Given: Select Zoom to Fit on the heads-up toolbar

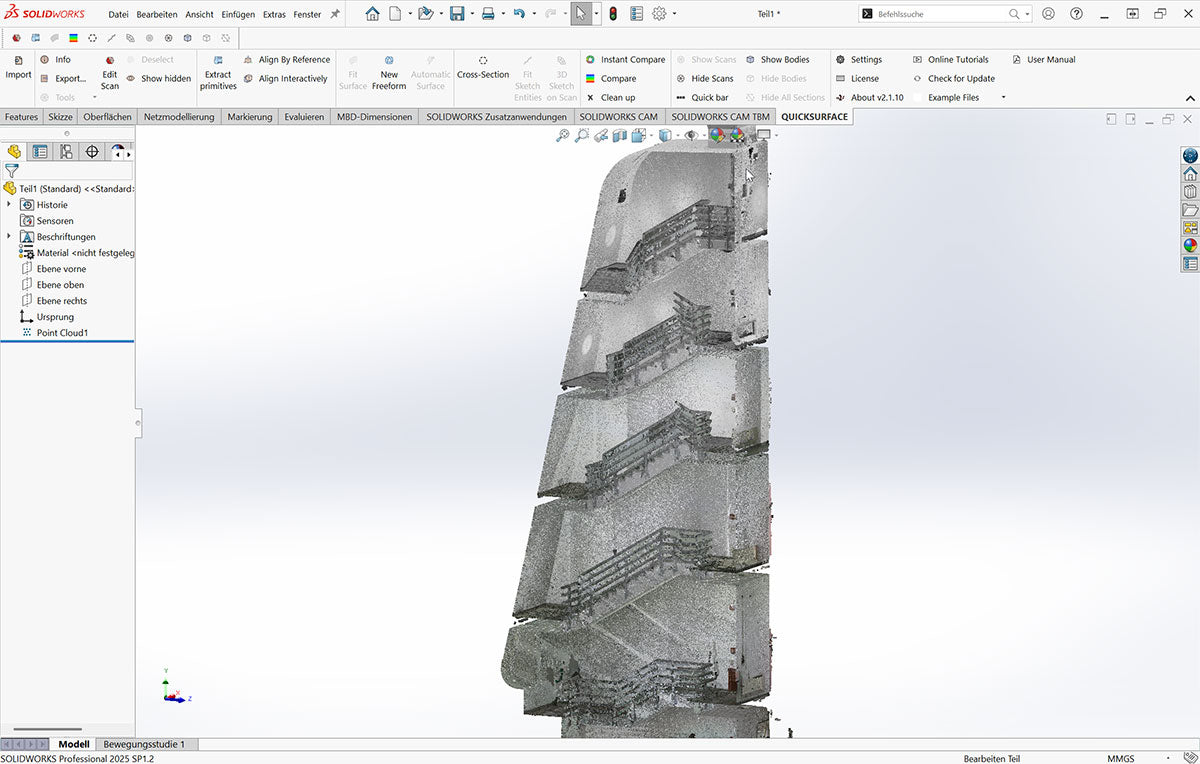Looking at the screenshot, I should click(563, 137).
